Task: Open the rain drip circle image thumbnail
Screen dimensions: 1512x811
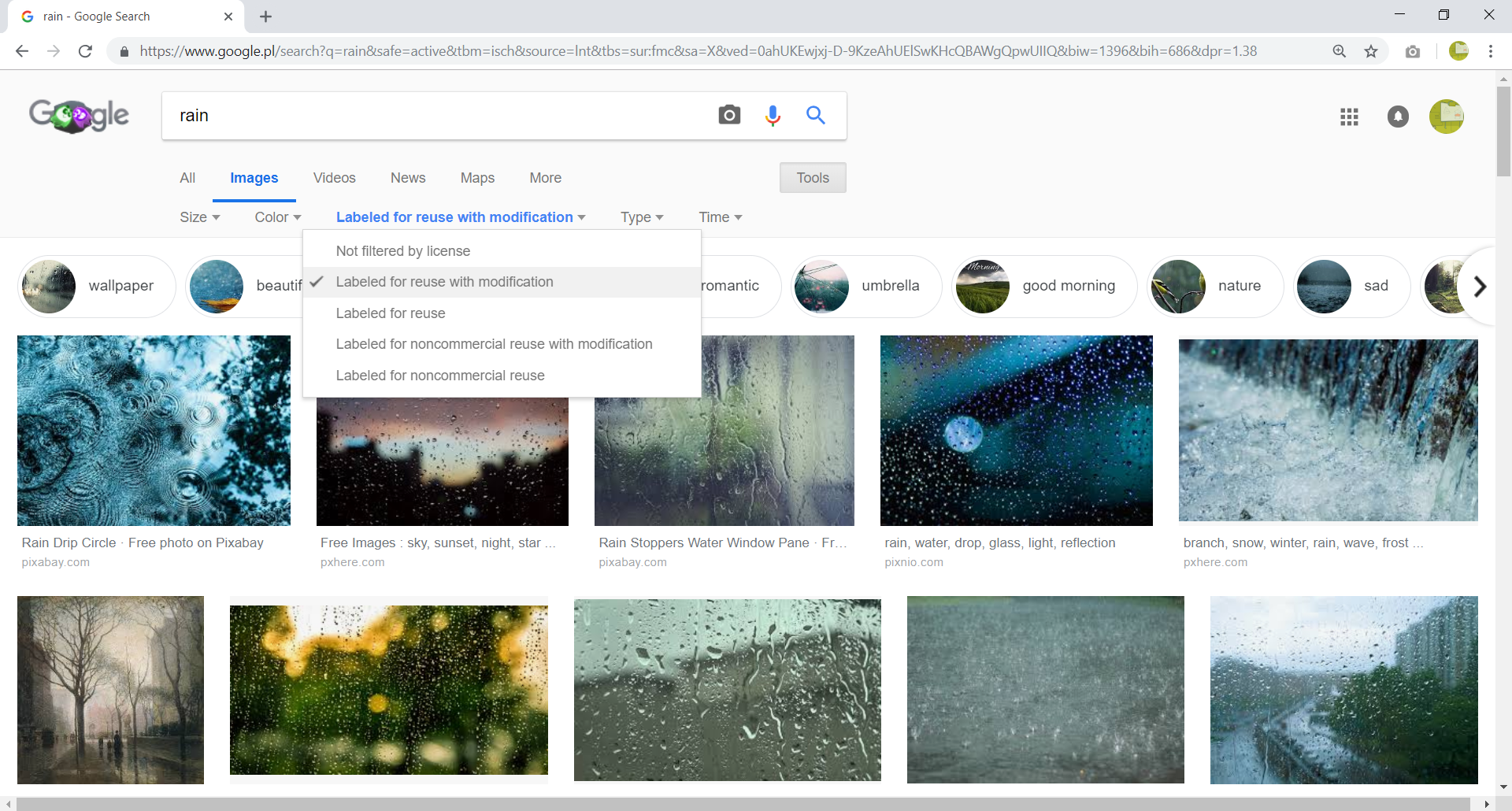Action: 154,430
